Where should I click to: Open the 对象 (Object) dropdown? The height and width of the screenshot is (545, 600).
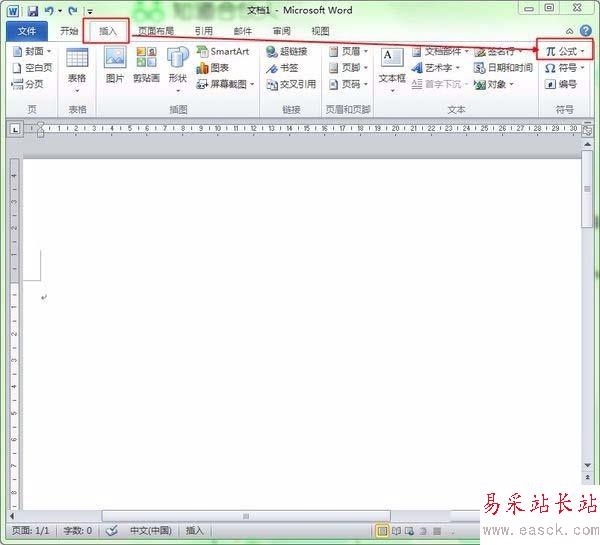coord(494,84)
